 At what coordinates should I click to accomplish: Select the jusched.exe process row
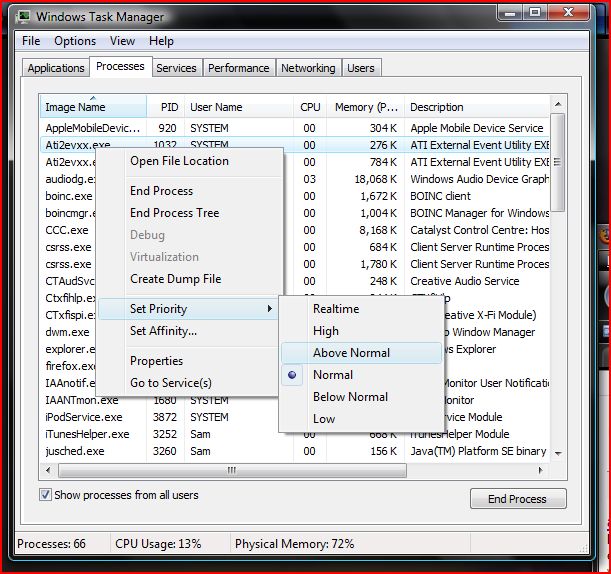(294, 451)
